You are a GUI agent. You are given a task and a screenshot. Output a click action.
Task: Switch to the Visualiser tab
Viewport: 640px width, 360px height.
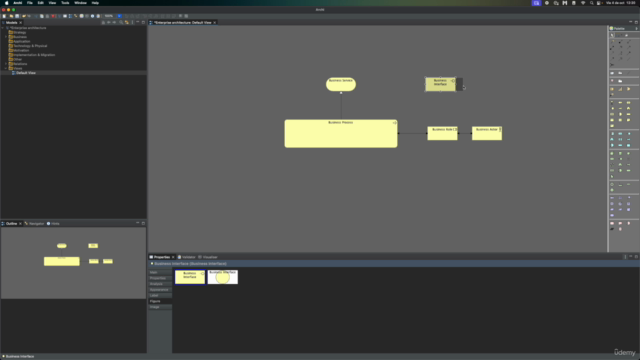point(209,257)
